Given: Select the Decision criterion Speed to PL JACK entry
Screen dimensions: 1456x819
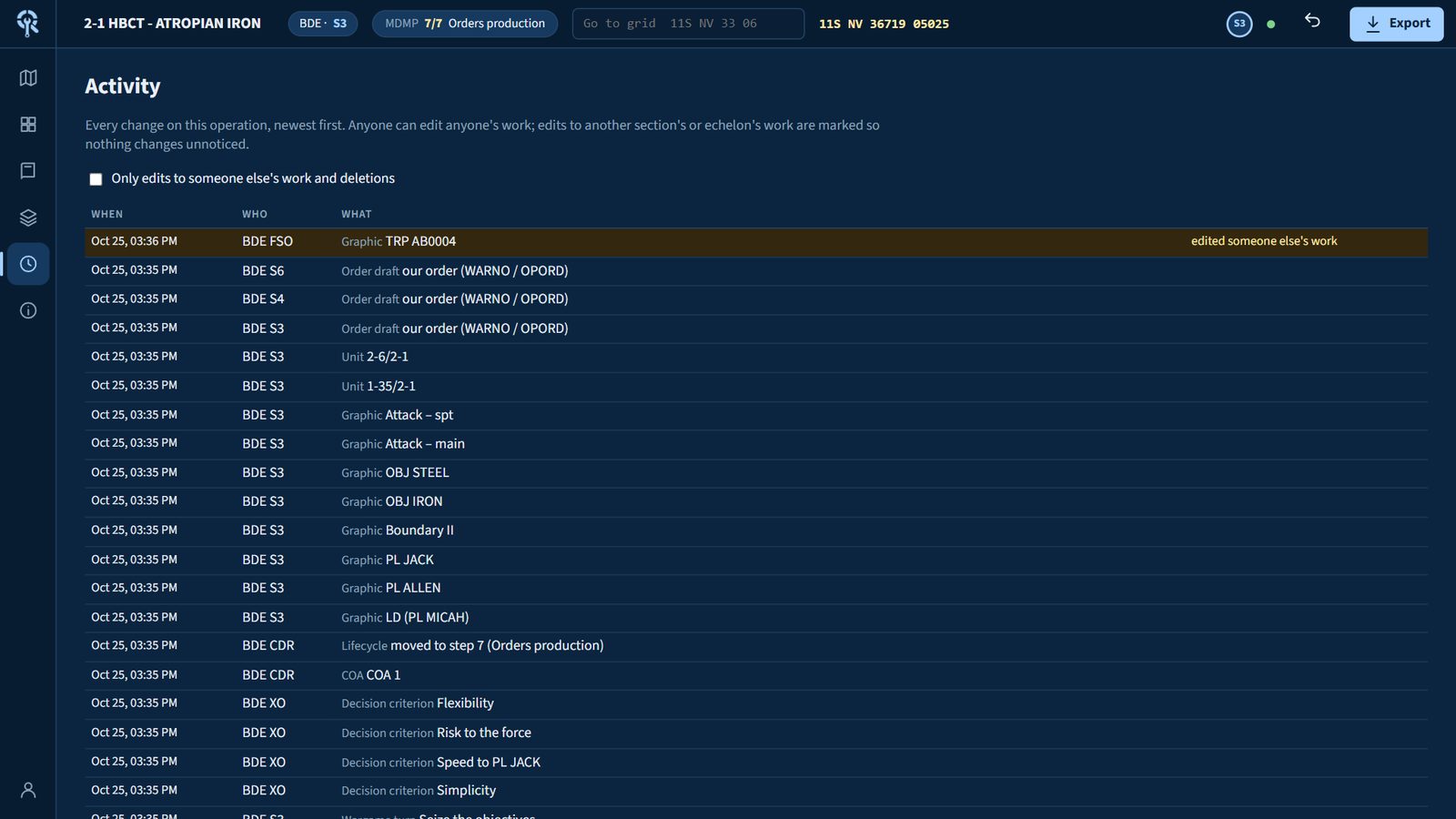Looking at the screenshot, I should pyautogui.click(x=756, y=763).
